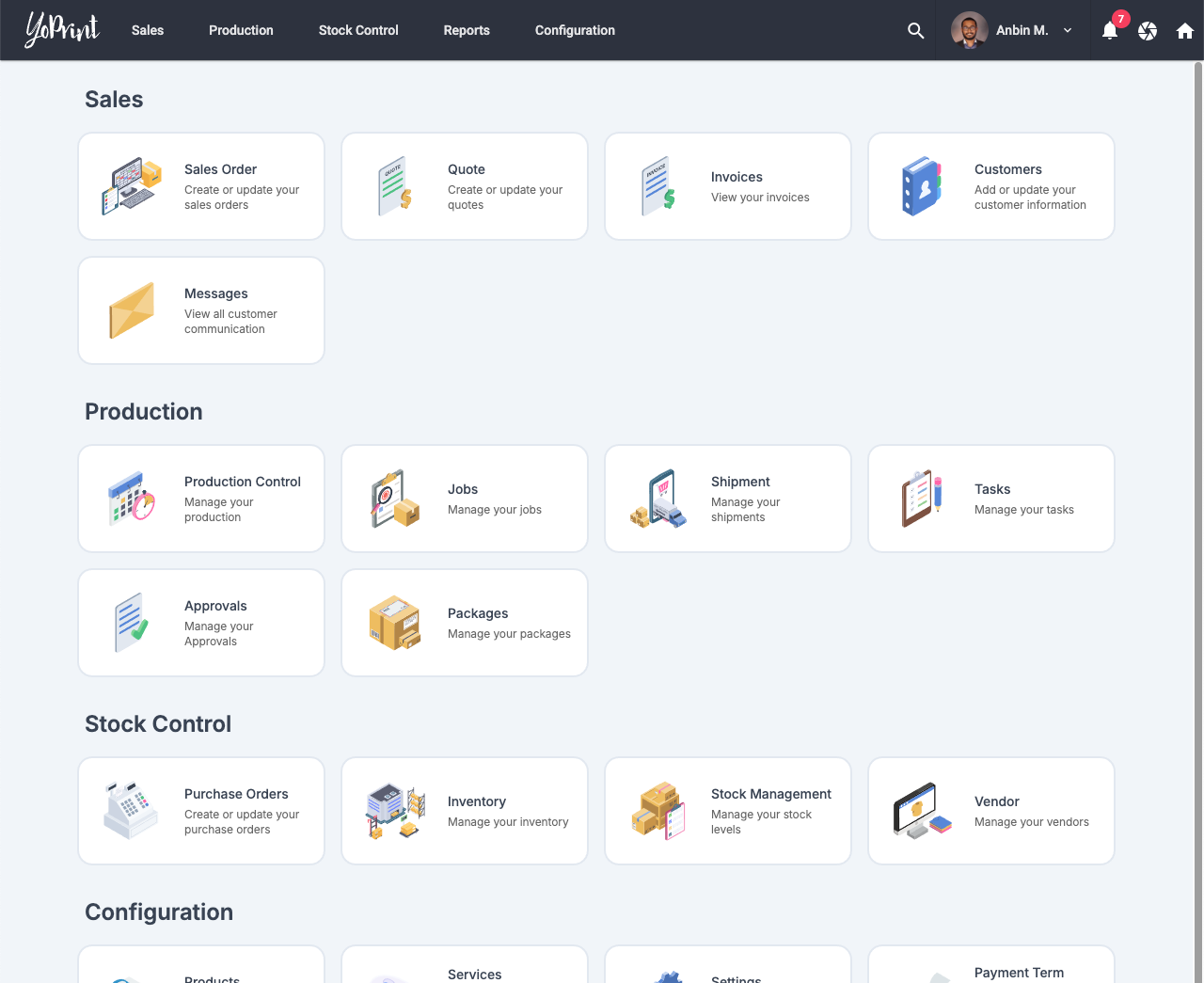Click the Packages cardboard box icon
This screenshot has height=983, width=1204.
click(x=395, y=623)
